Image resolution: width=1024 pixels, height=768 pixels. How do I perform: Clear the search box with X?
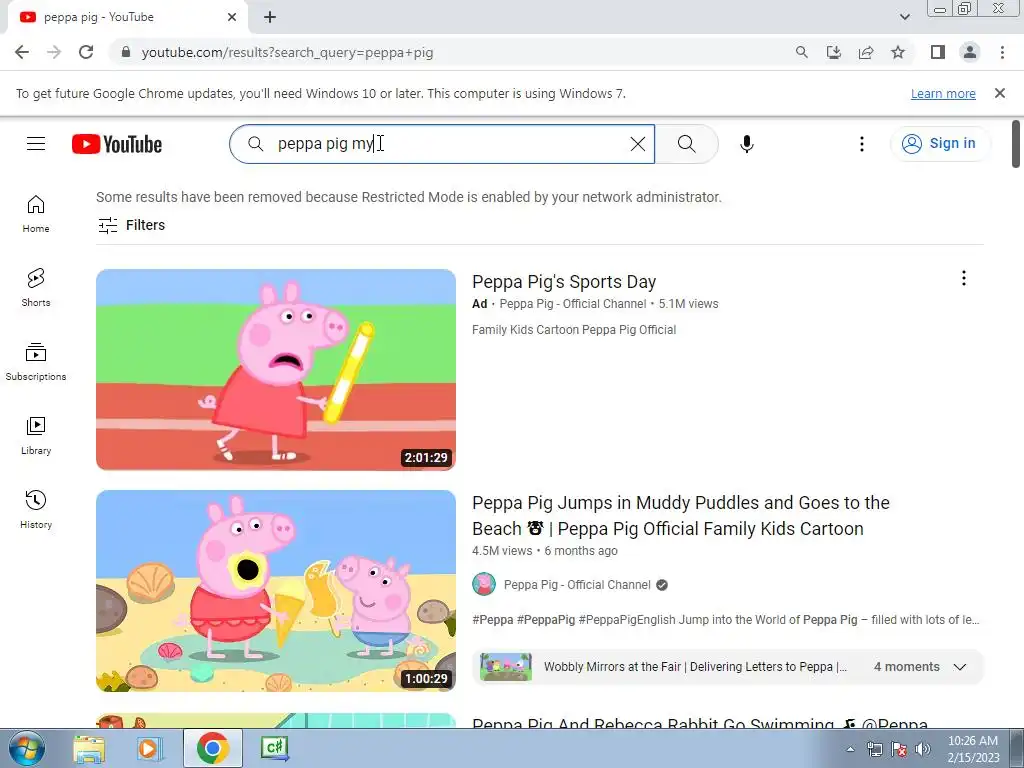pyautogui.click(x=637, y=144)
